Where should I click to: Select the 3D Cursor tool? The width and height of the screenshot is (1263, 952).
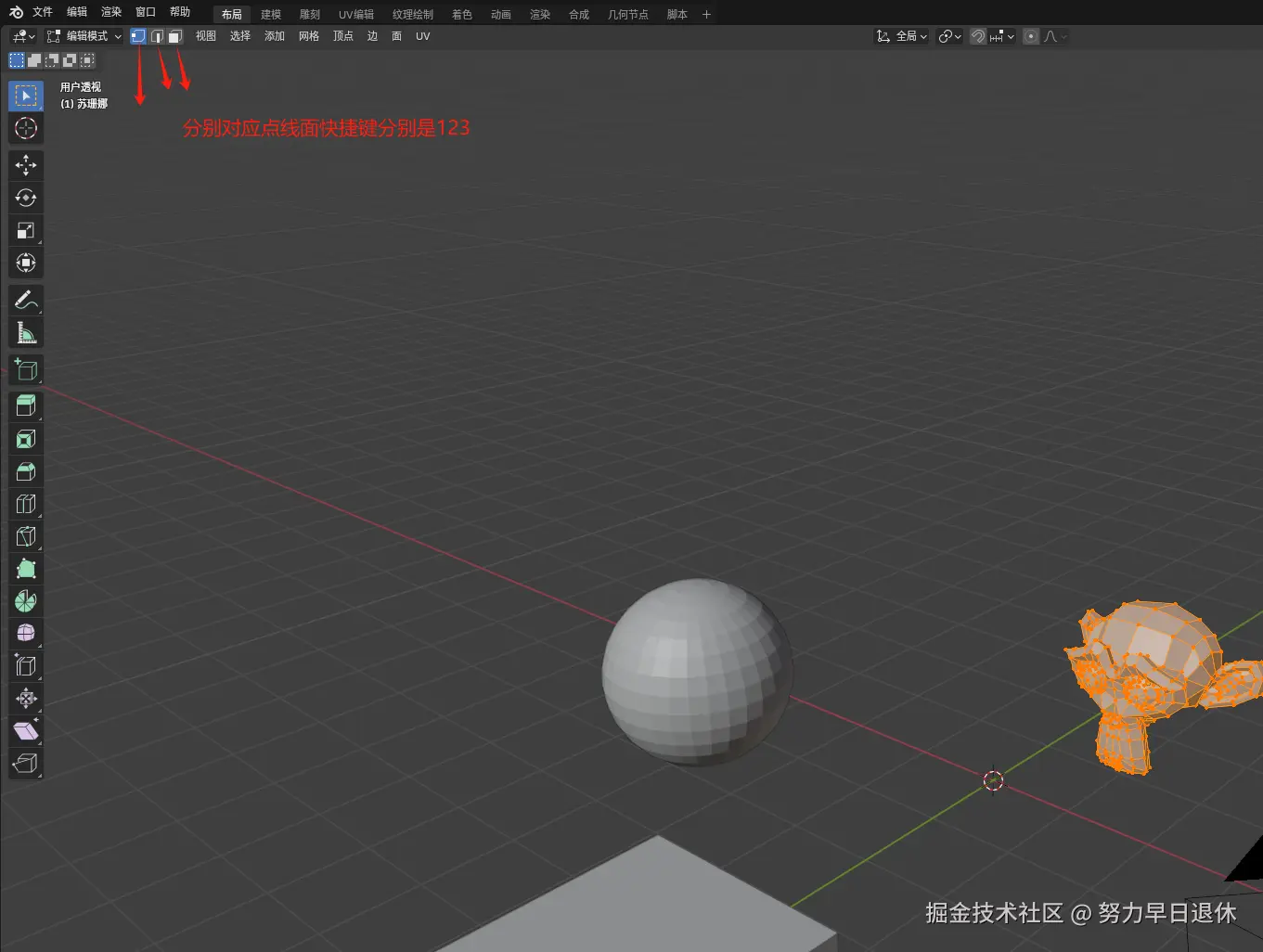26,128
